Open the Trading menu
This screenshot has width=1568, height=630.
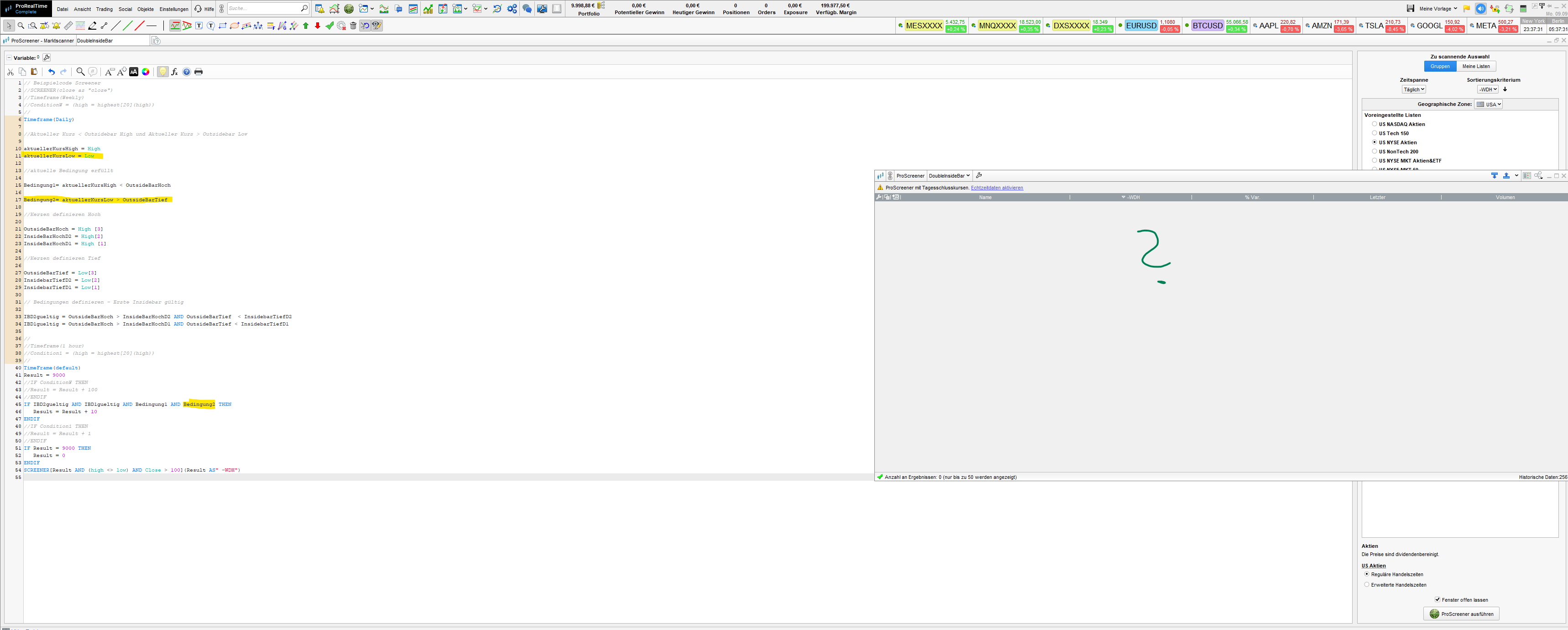104,9
